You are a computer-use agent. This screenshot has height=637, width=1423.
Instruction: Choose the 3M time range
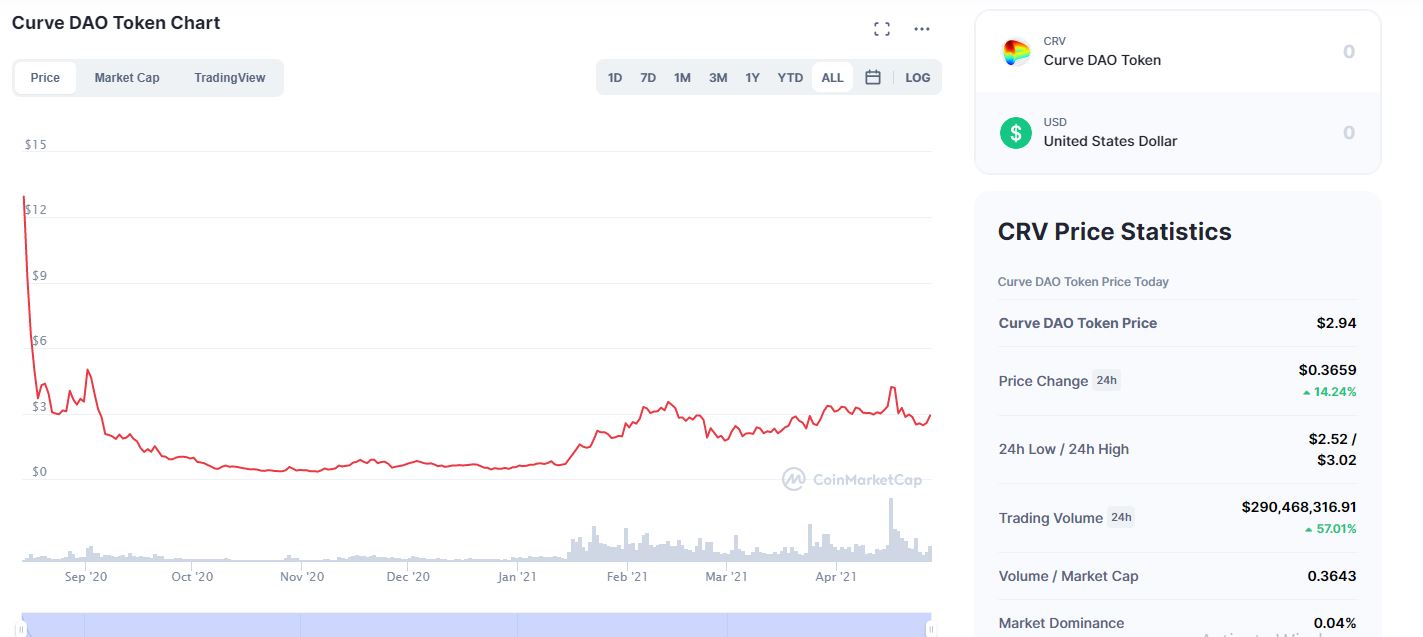click(x=718, y=78)
